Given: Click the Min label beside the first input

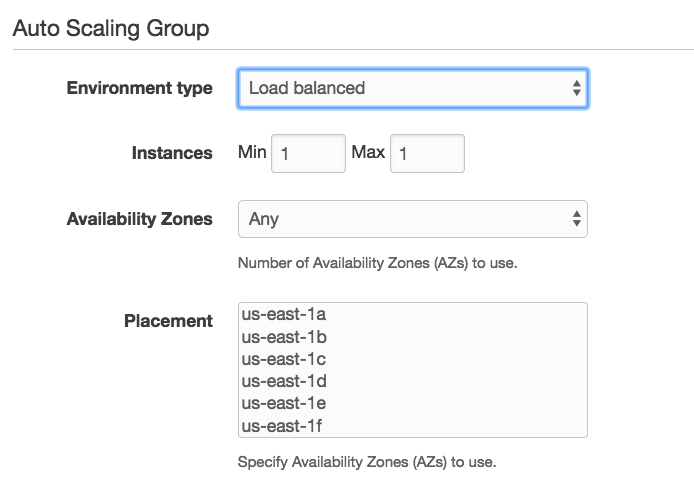Looking at the screenshot, I should (252, 152).
